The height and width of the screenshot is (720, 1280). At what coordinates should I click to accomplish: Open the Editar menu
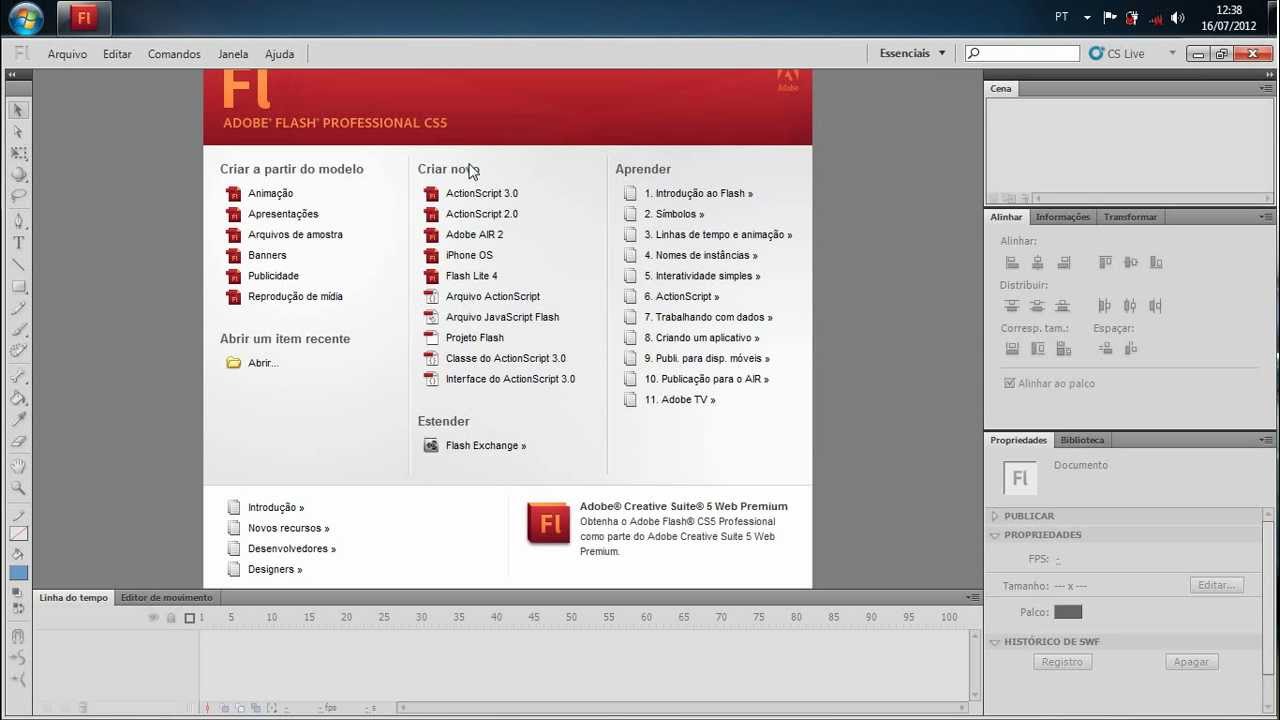click(117, 54)
